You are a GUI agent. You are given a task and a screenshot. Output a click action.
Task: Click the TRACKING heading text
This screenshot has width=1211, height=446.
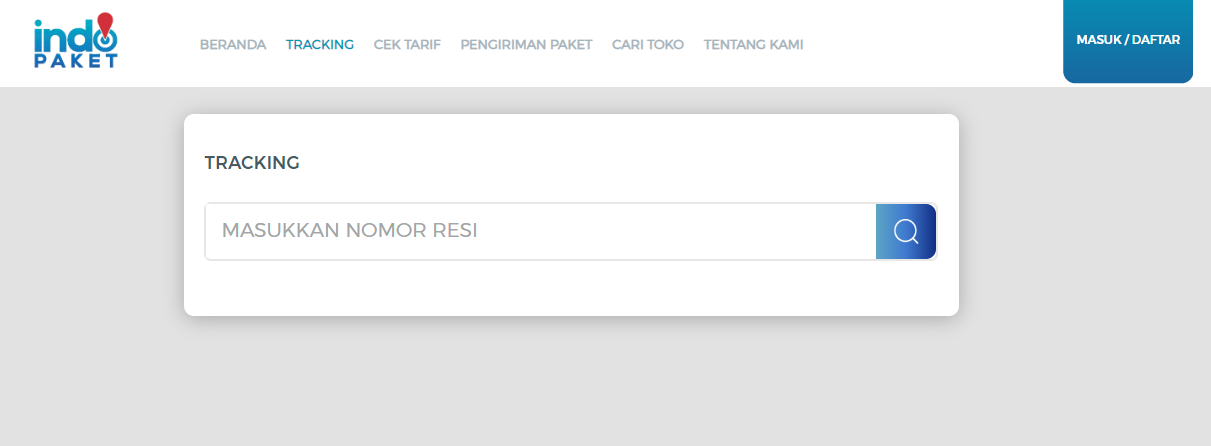(x=252, y=163)
